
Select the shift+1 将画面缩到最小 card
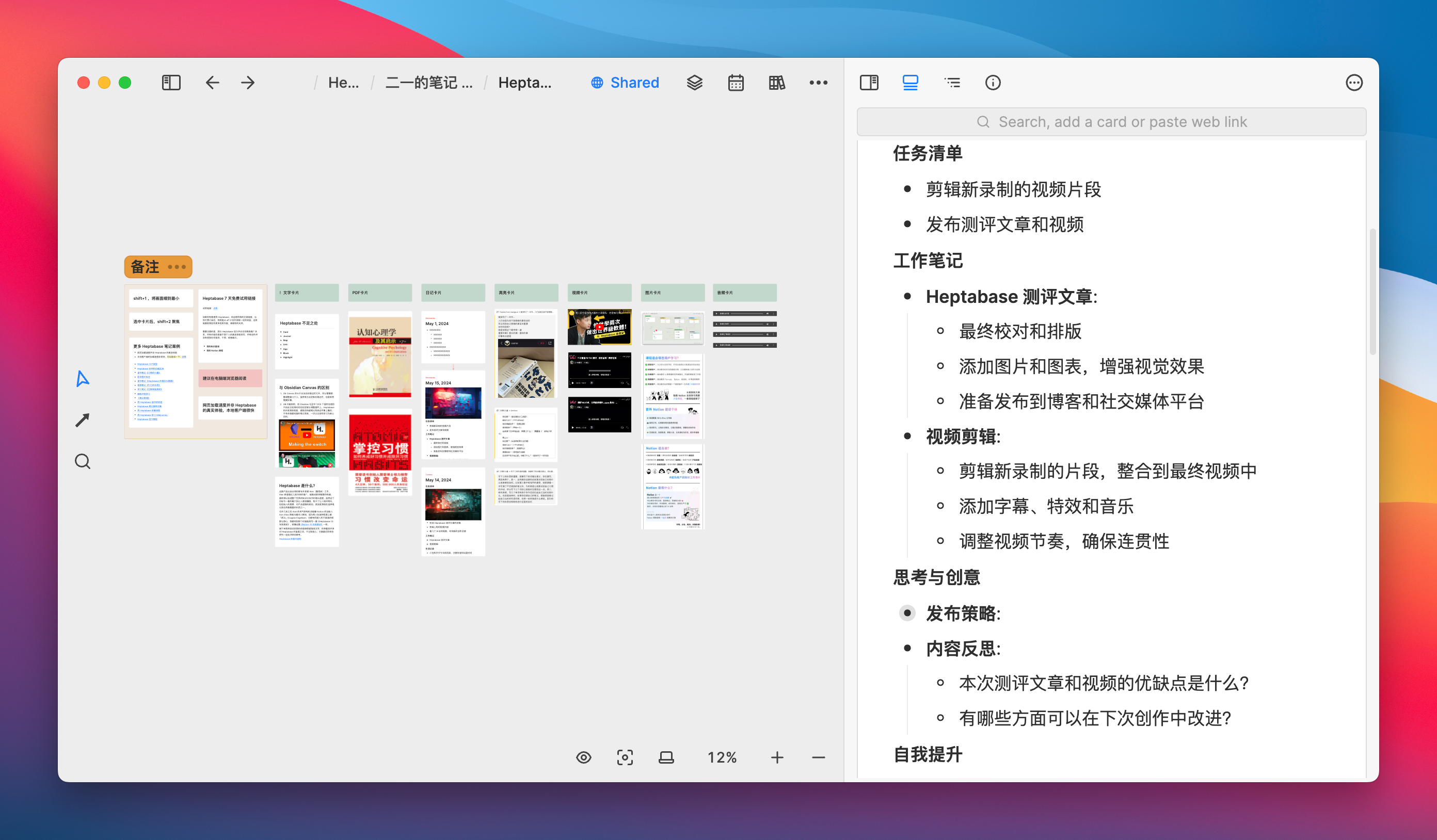click(x=161, y=298)
